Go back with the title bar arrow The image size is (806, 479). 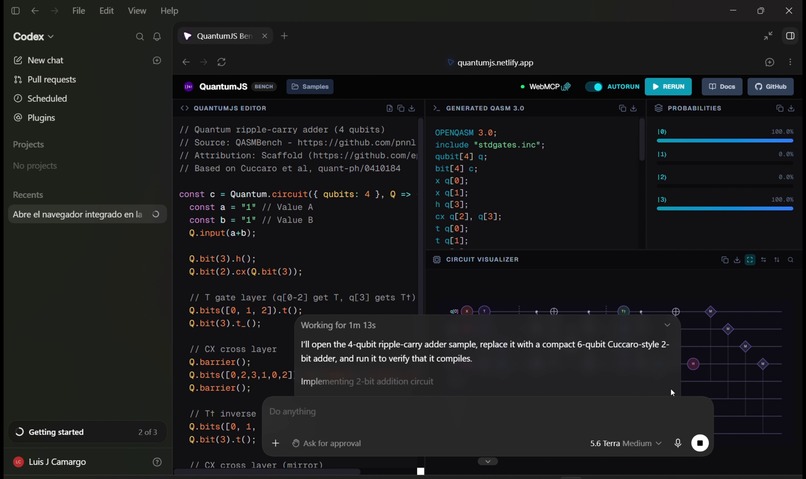pyautogui.click(x=35, y=11)
